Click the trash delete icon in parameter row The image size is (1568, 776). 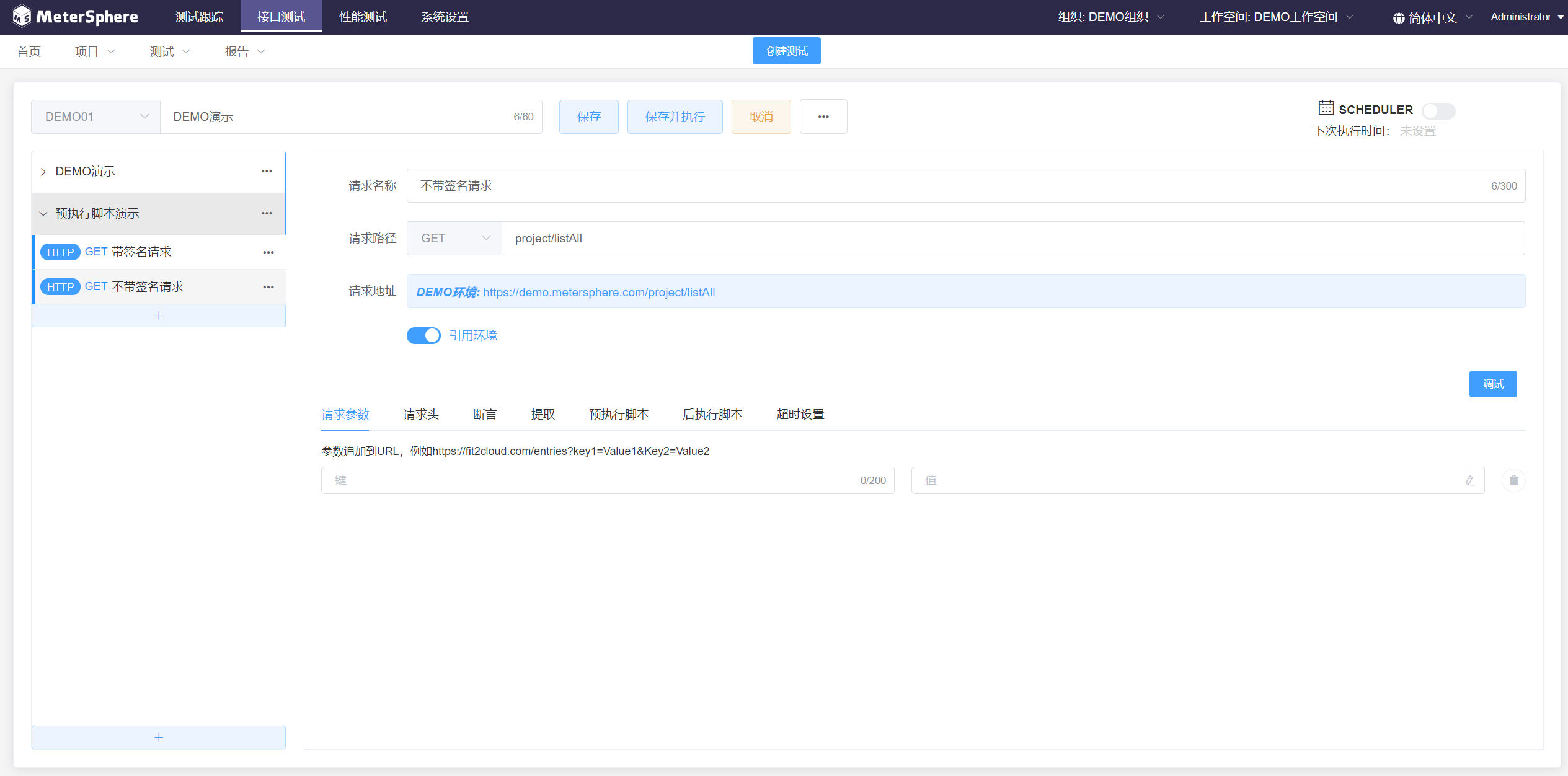[1513, 480]
